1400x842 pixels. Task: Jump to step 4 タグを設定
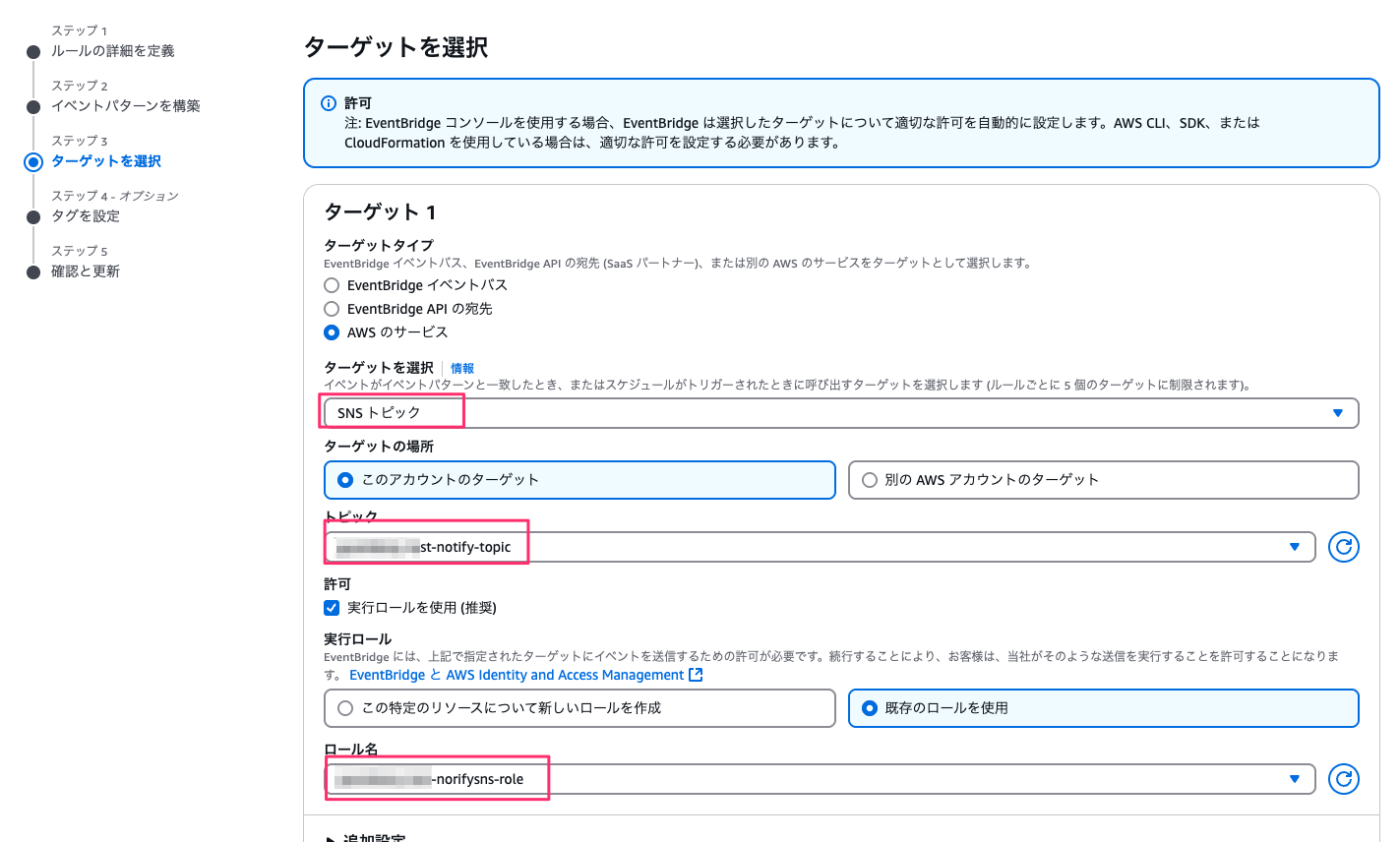[x=86, y=216]
